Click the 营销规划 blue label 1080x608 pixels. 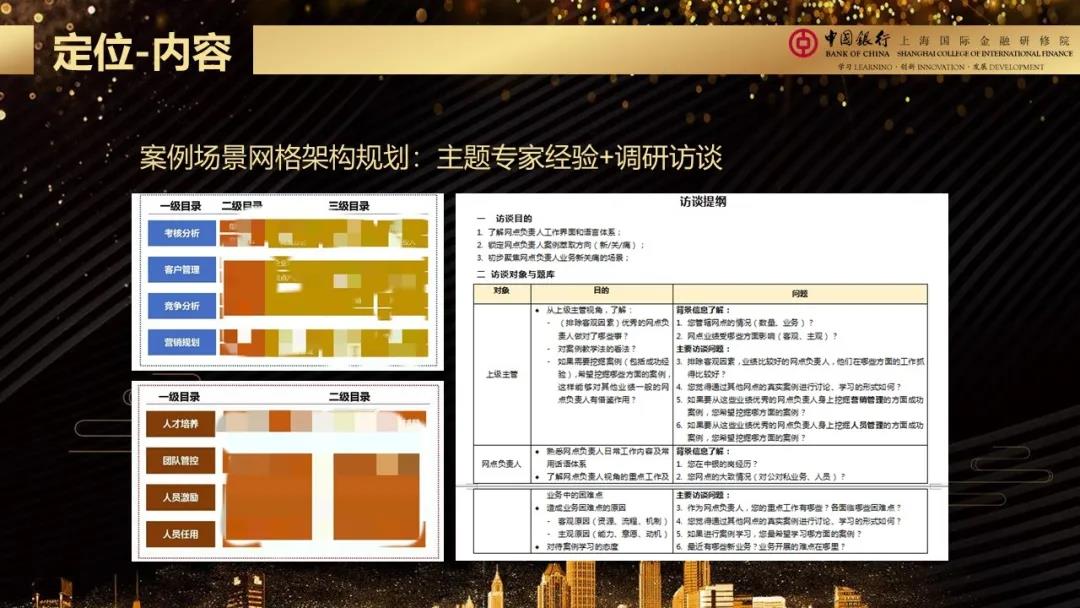[x=175, y=342]
